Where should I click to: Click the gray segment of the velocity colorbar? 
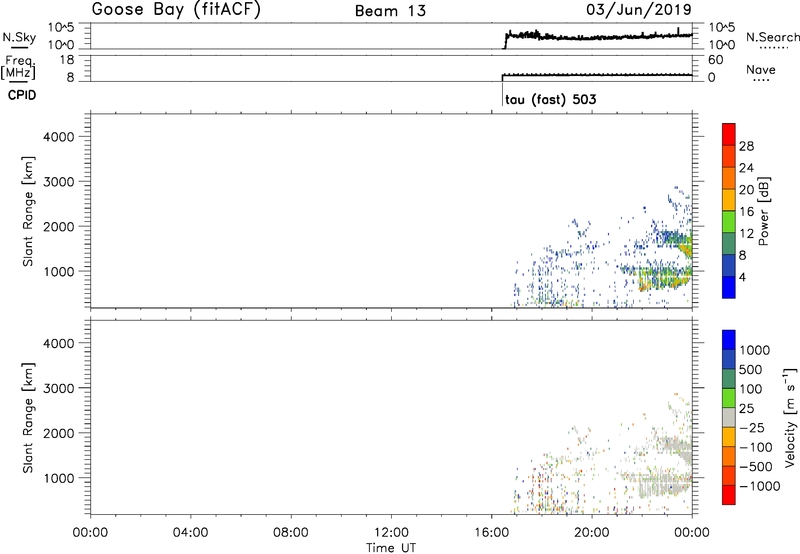click(729, 417)
